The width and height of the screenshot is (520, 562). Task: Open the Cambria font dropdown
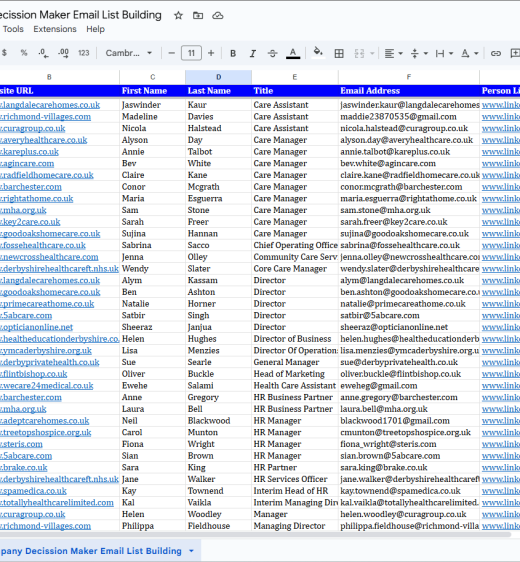click(129, 53)
